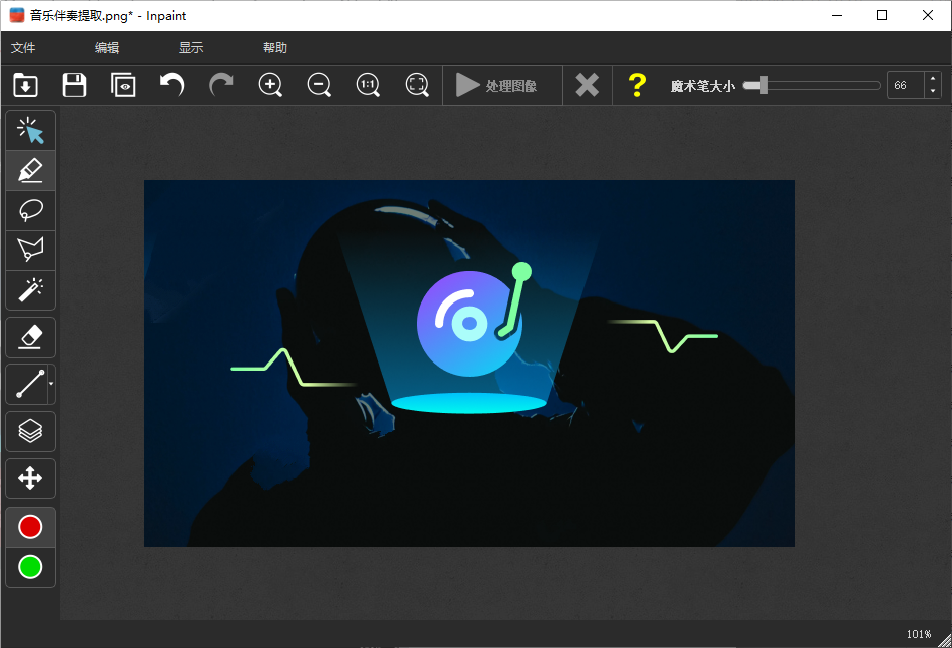
Task: Open the 编辑 menu
Action: [x=107, y=48]
